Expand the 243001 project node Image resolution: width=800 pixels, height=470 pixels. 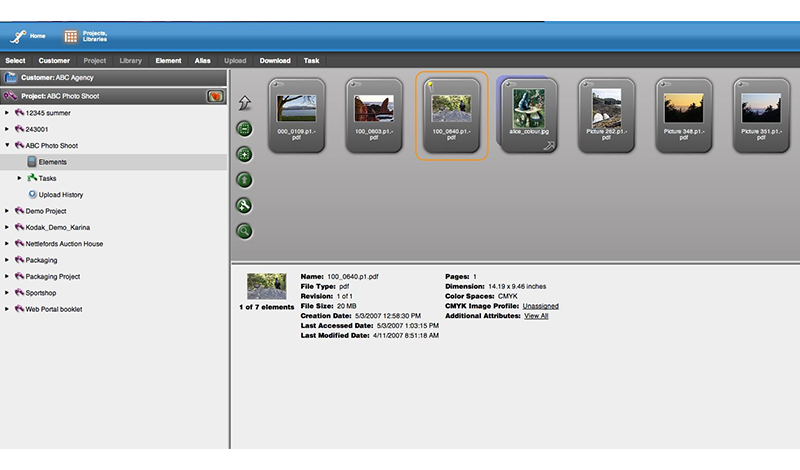7,129
